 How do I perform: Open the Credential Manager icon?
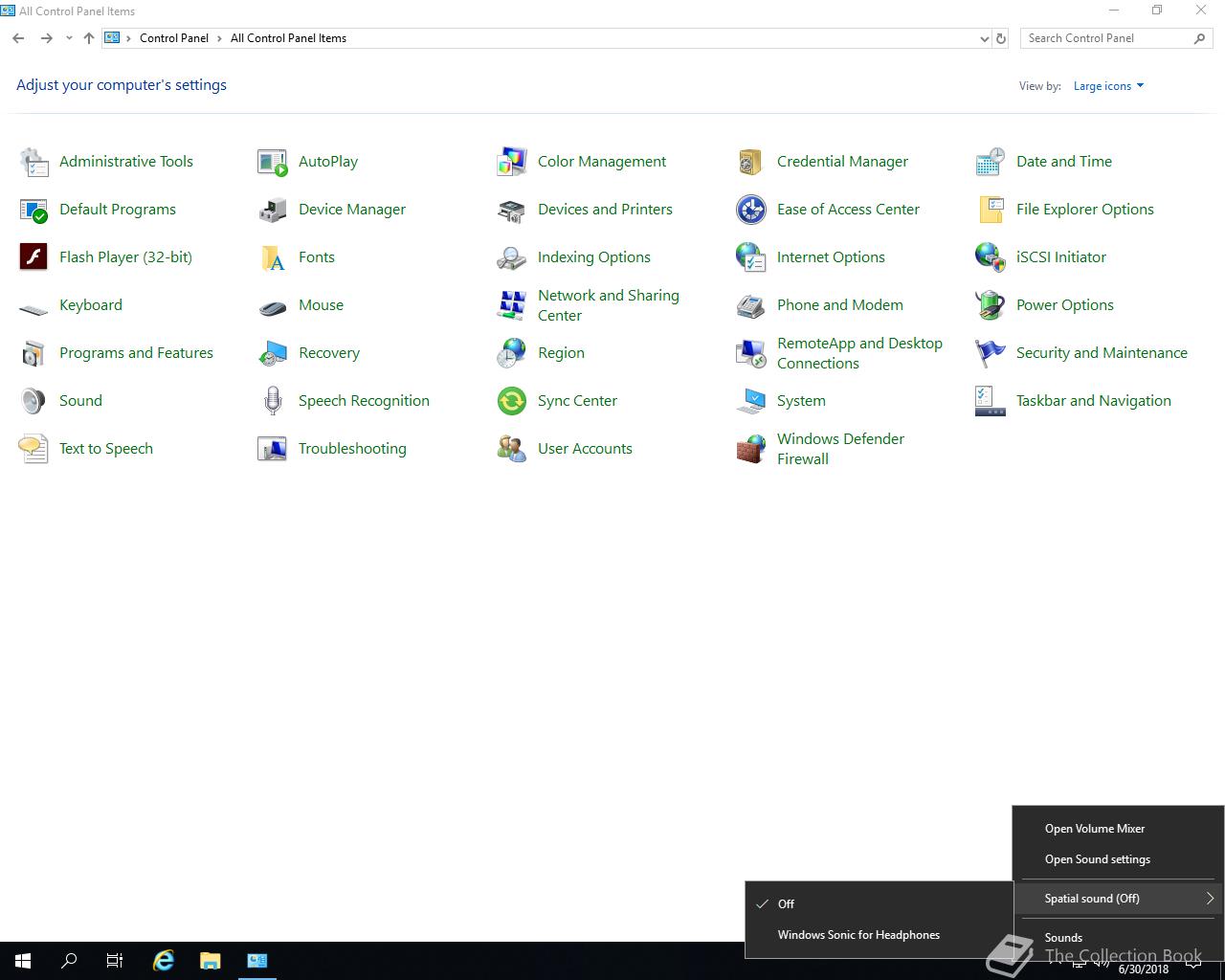point(751,162)
